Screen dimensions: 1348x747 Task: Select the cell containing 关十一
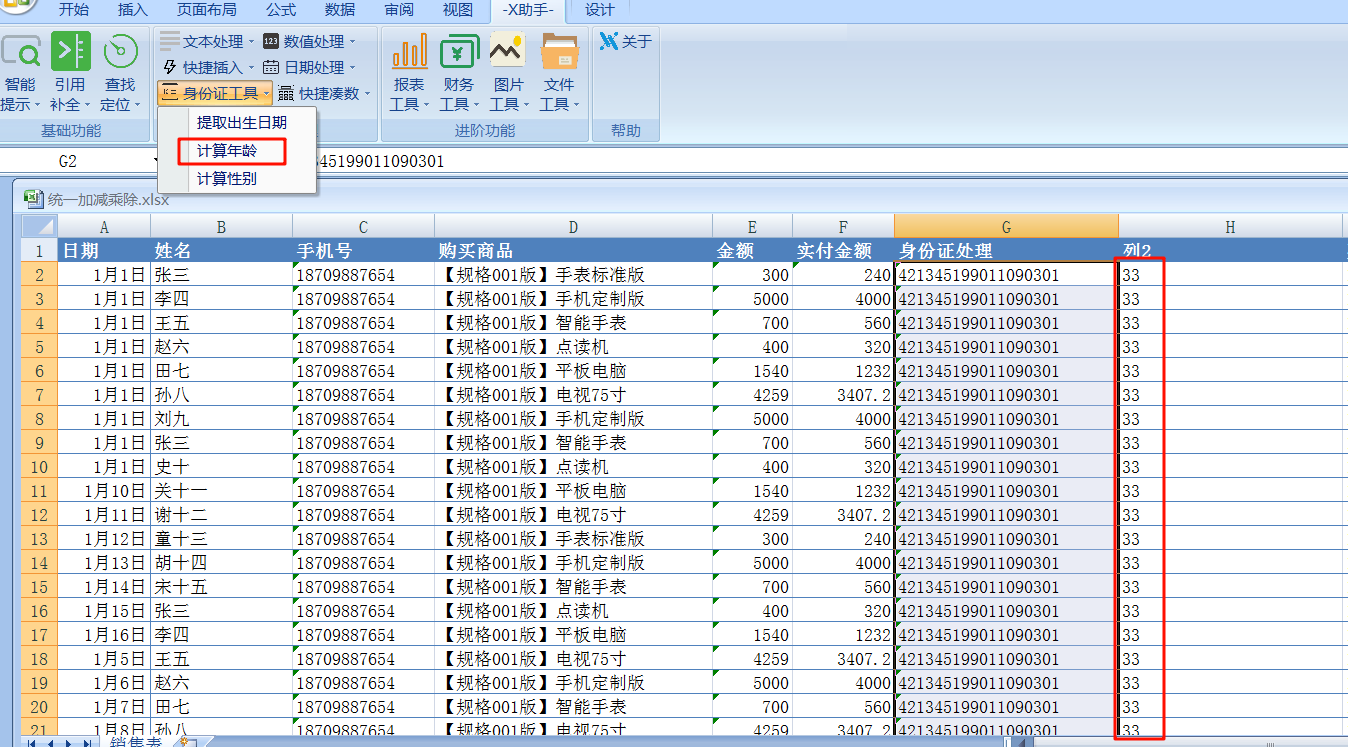coord(221,491)
